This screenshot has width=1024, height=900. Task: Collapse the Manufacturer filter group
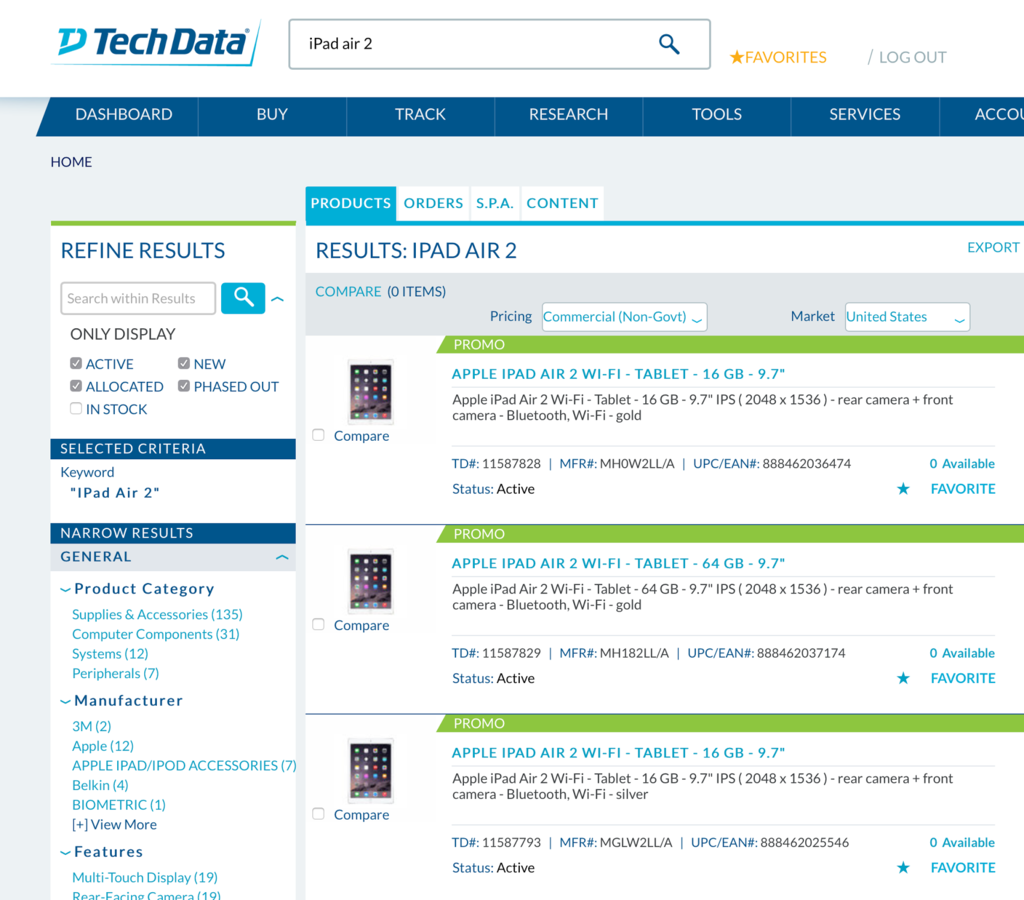pyautogui.click(x=65, y=701)
